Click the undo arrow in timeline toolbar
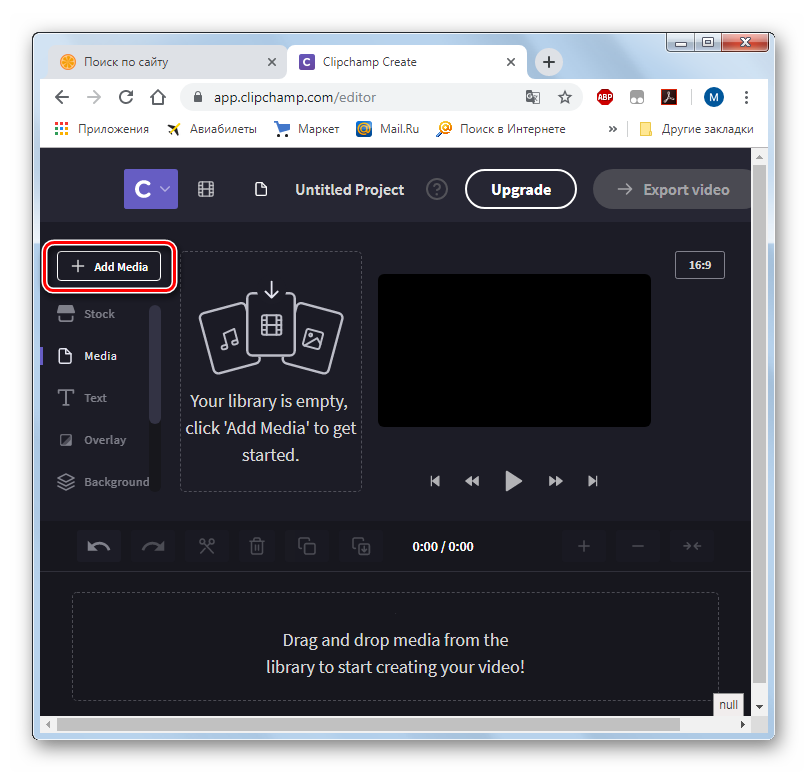The width and height of the screenshot is (808, 773). 99,546
